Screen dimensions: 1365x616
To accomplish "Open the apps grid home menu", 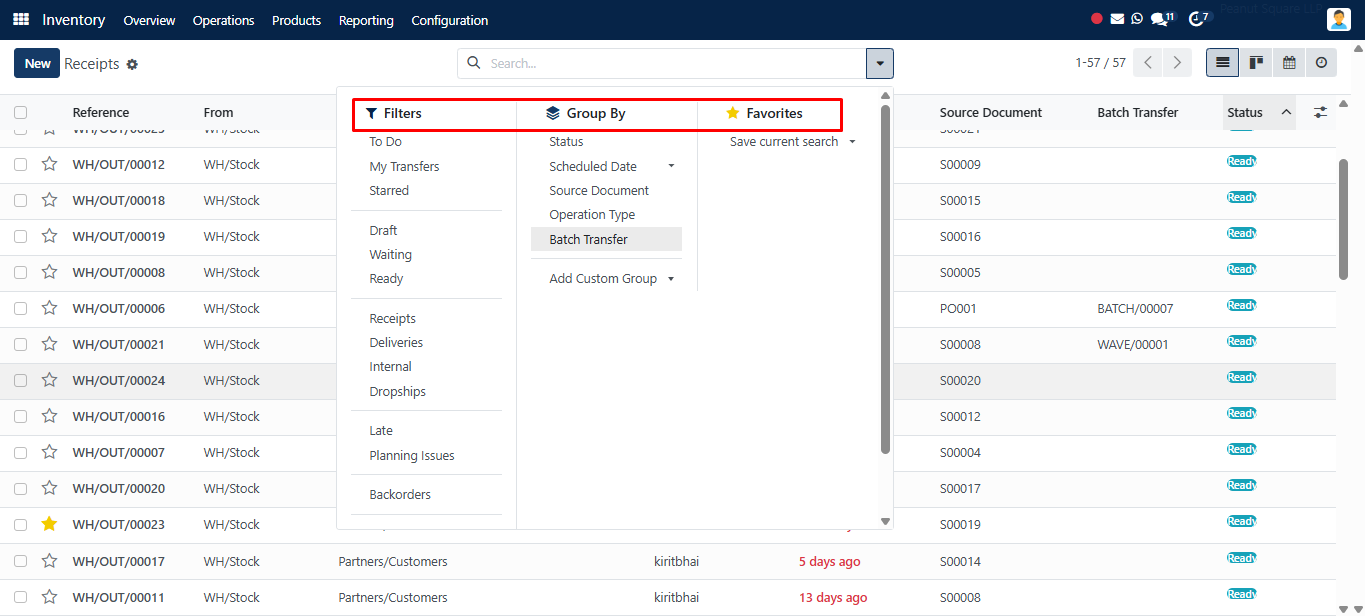I will pos(21,19).
